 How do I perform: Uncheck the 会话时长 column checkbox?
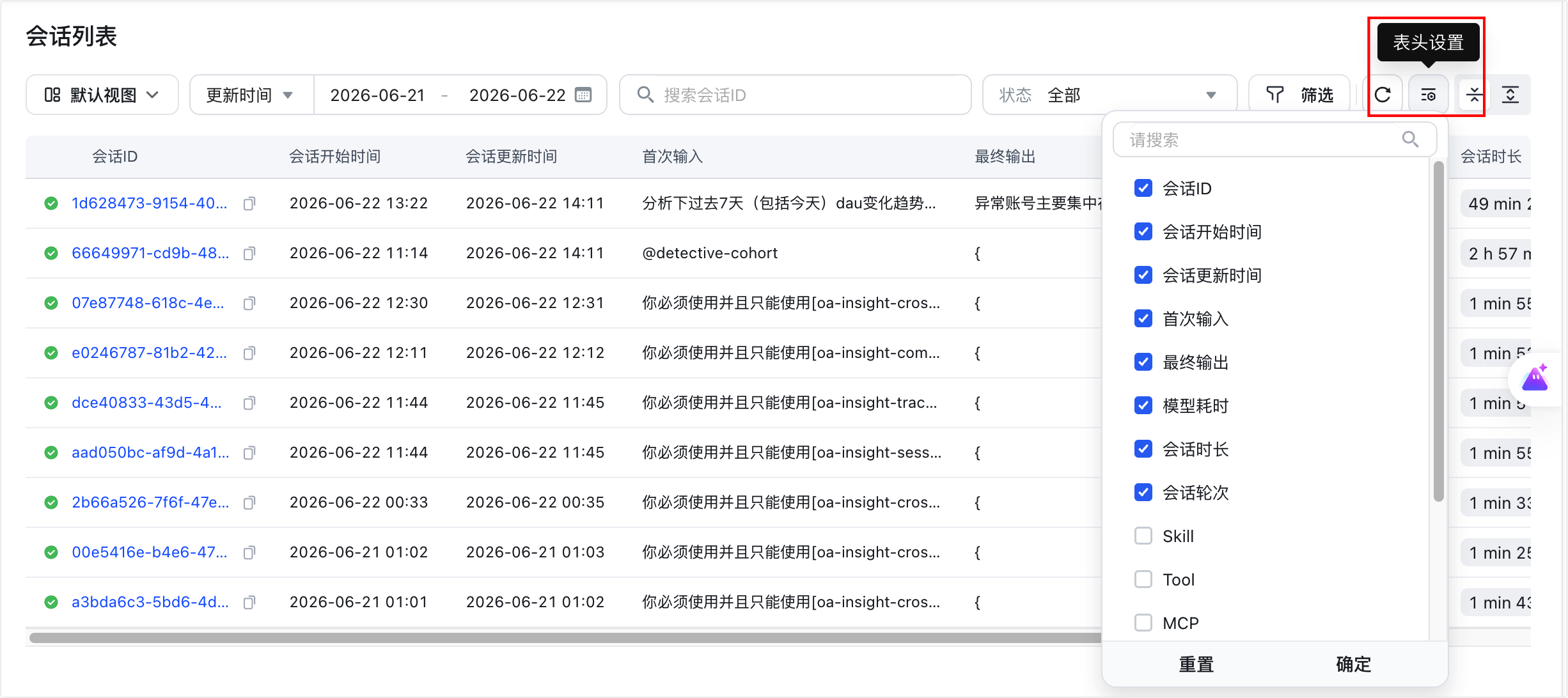[x=1143, y=449]
